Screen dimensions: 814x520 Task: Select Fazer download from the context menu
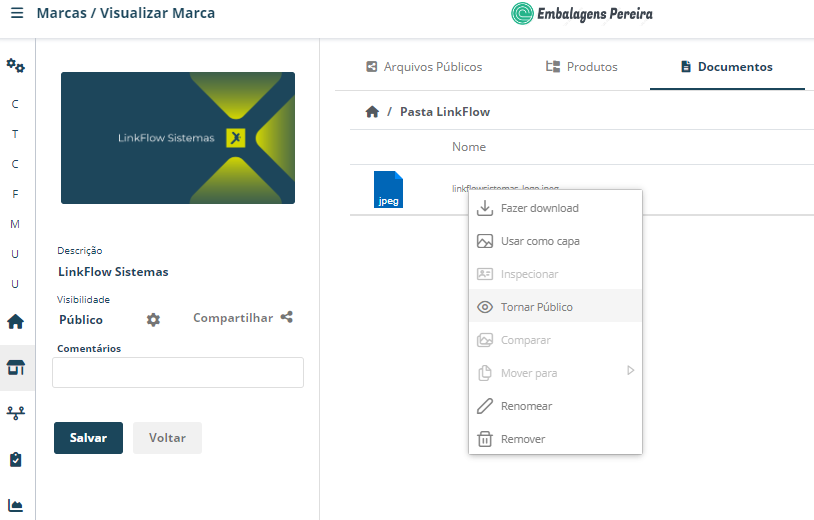(x=555, y=208)
